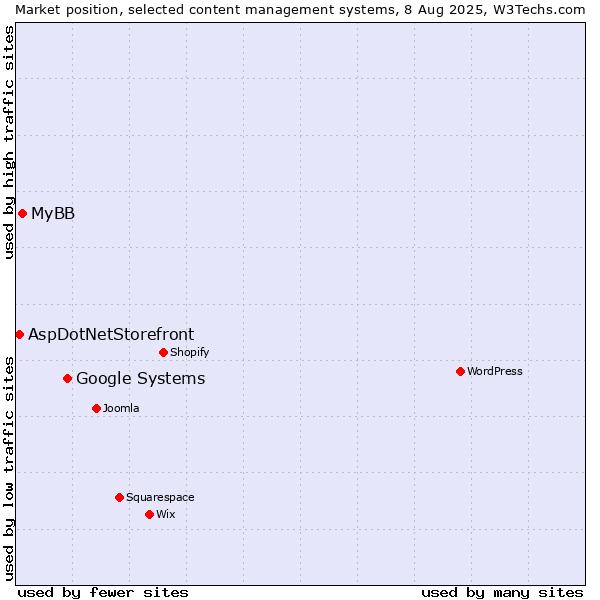Click 'used by fewer sites' axis label
The image size is (600, 600).
click(103, 593)
